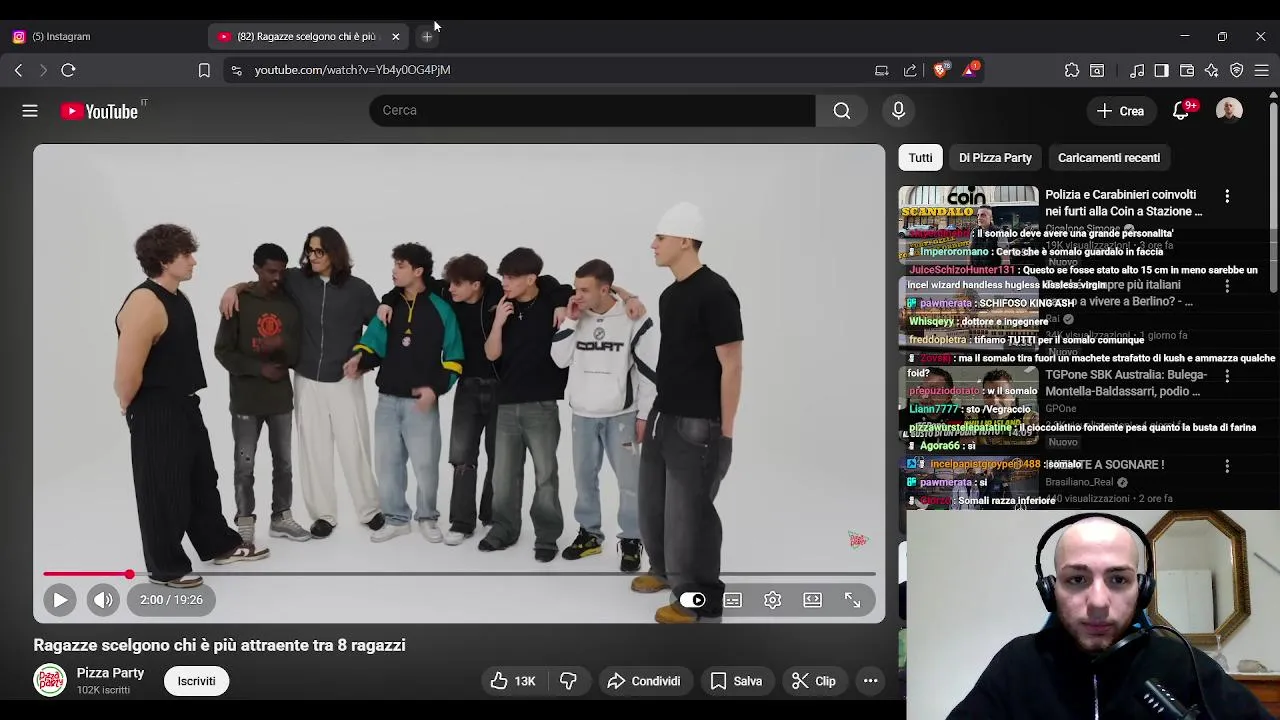This screenshot has height=720, width=1280.
Task: Open a new browser tab
Action: pos(427,36)
